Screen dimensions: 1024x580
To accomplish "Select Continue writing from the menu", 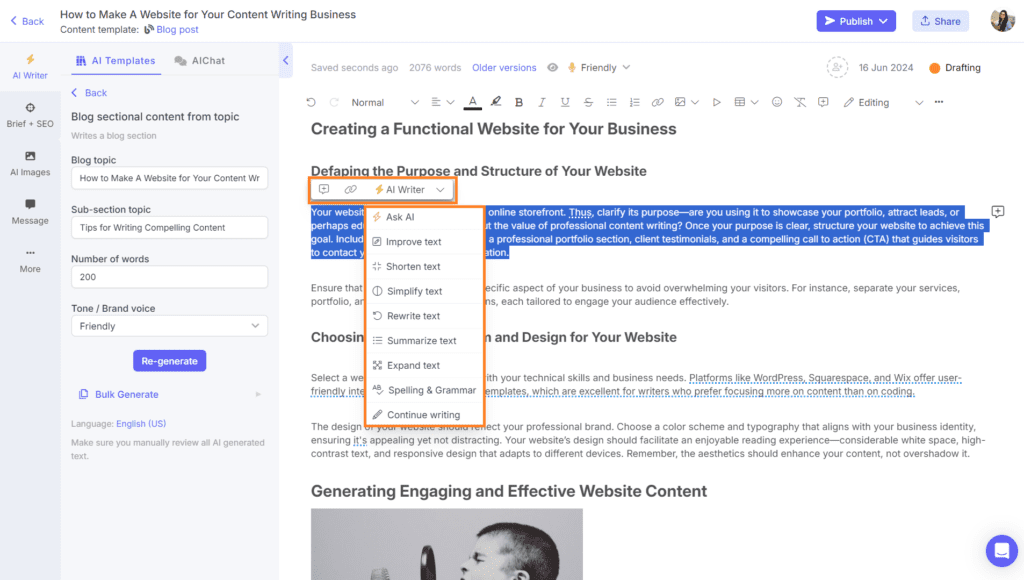I will coord(424,415).
